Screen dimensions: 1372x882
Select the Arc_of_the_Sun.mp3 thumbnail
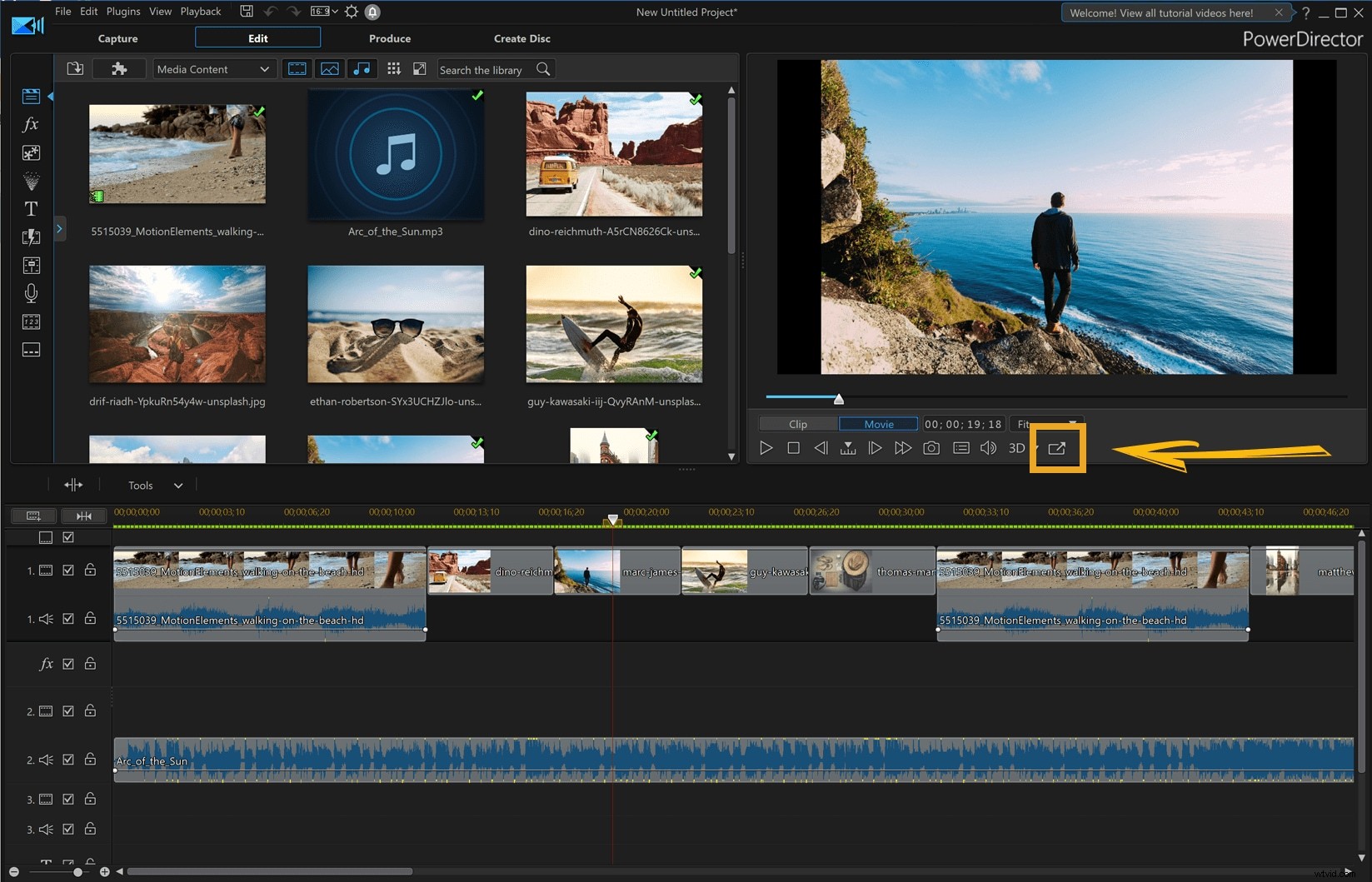[x=395, y=154]
